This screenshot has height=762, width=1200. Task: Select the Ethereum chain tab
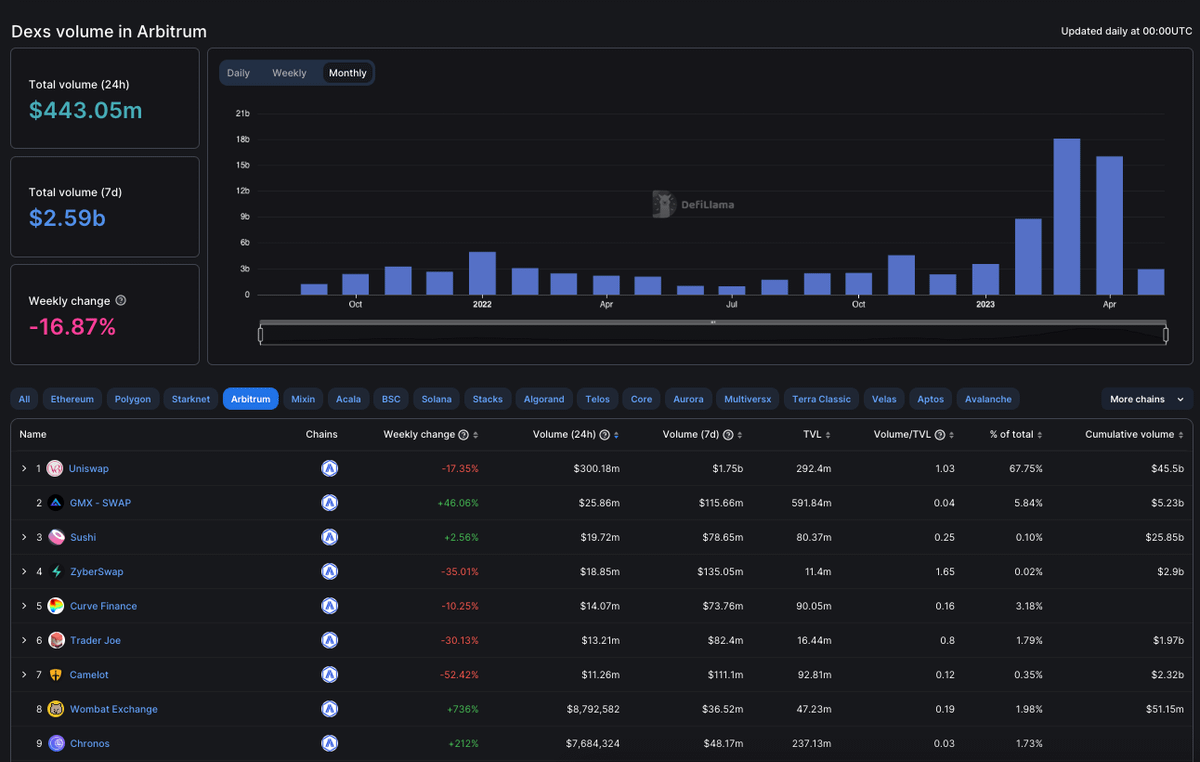click(x=72, y=399)
